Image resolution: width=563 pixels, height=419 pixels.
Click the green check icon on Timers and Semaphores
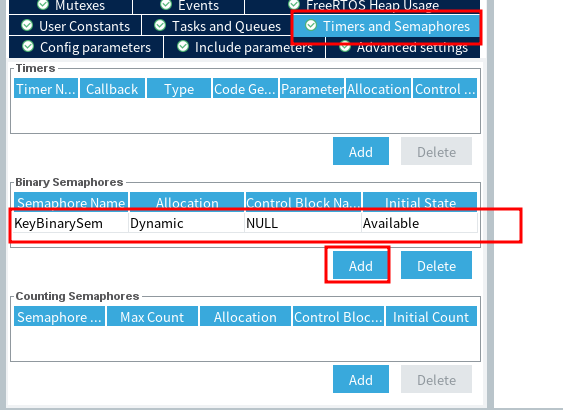311,25
